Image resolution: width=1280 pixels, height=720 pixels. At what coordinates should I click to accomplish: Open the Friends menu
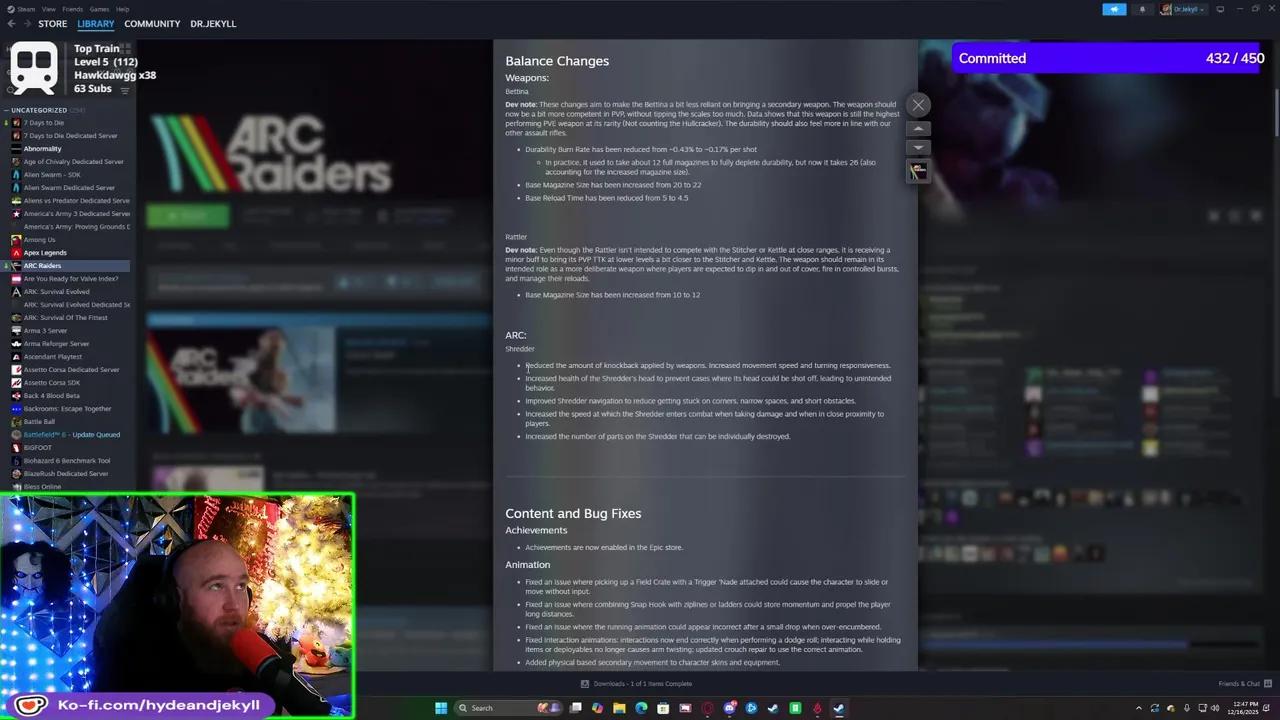tap(72, 9)
